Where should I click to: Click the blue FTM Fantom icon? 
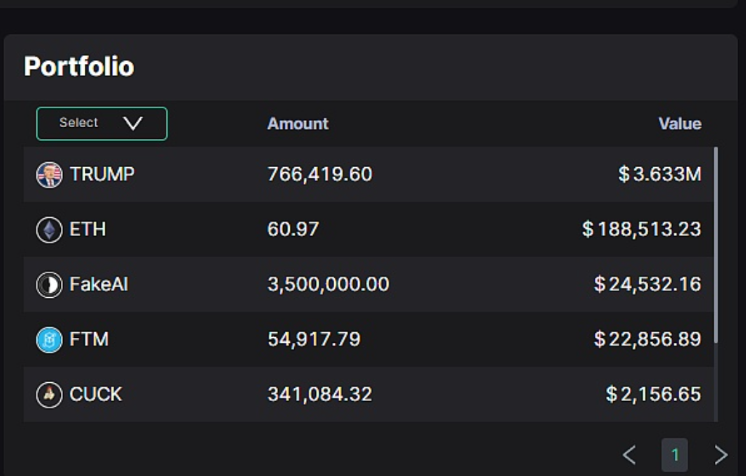click(48, 340)
